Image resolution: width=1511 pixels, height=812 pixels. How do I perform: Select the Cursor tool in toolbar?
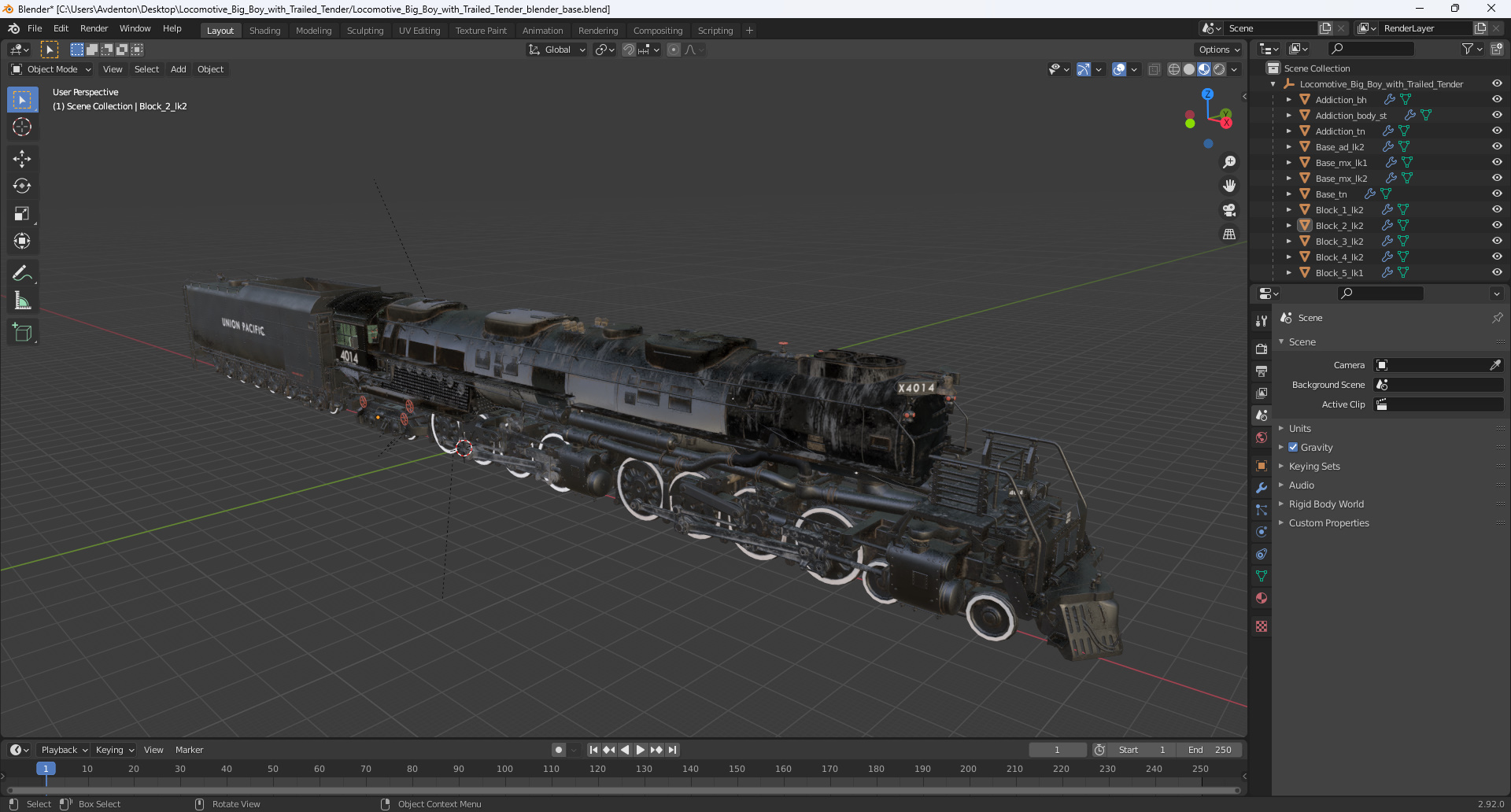22,127
